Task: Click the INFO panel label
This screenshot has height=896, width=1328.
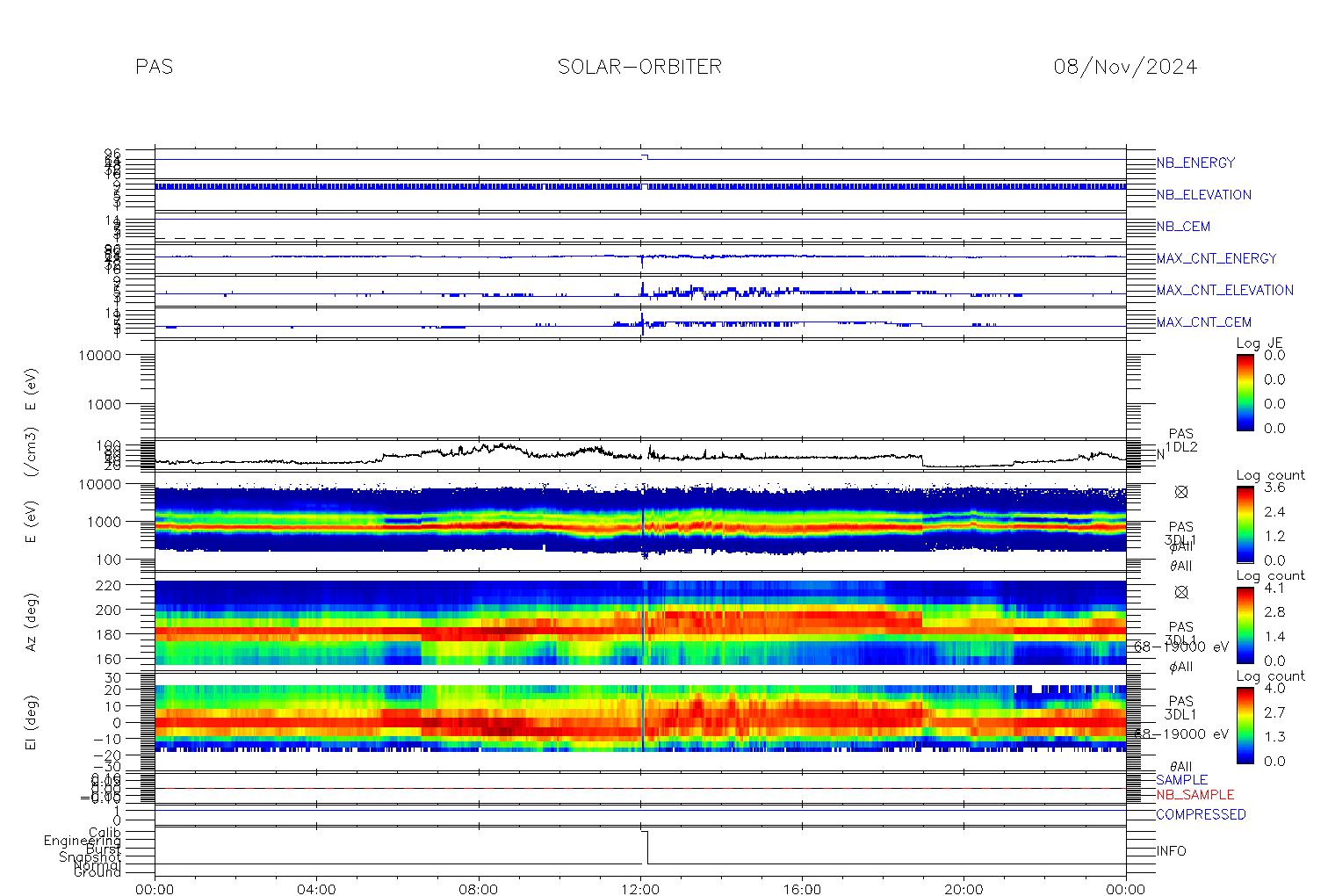Action: pos(1171,851)
